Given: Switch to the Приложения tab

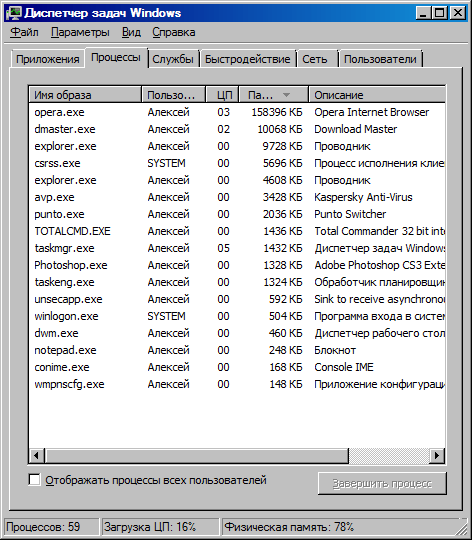Looking at the screenshot, I should [48, 59].
